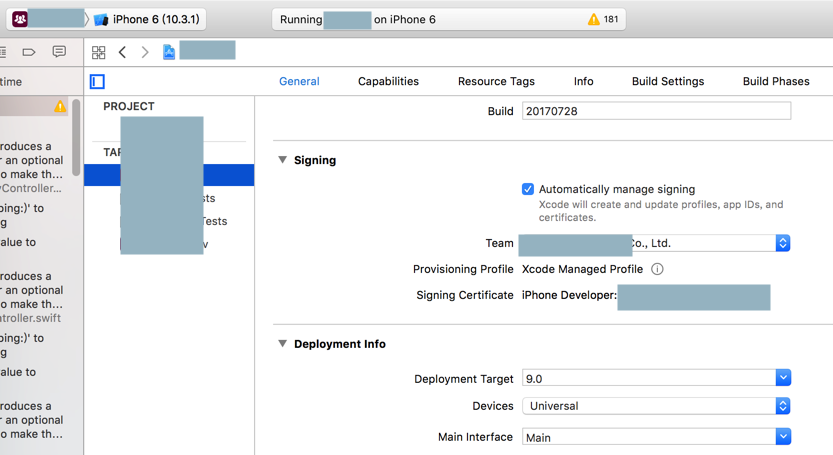Click the Build number input field
This screenshot has height=455, width=833.
pos(656,111)
